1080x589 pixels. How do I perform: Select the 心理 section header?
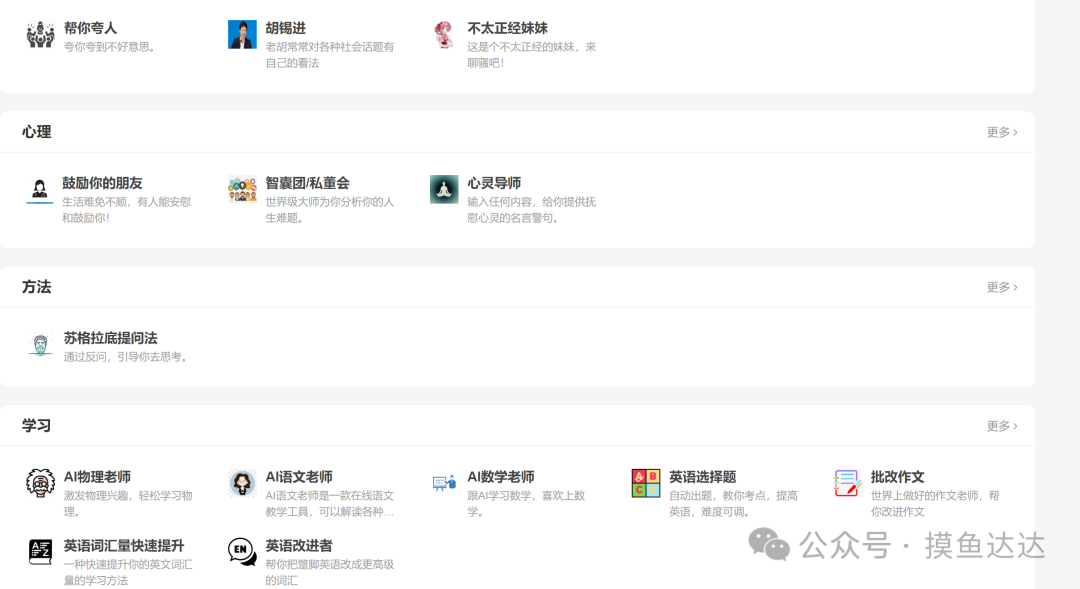coord(36,131)
